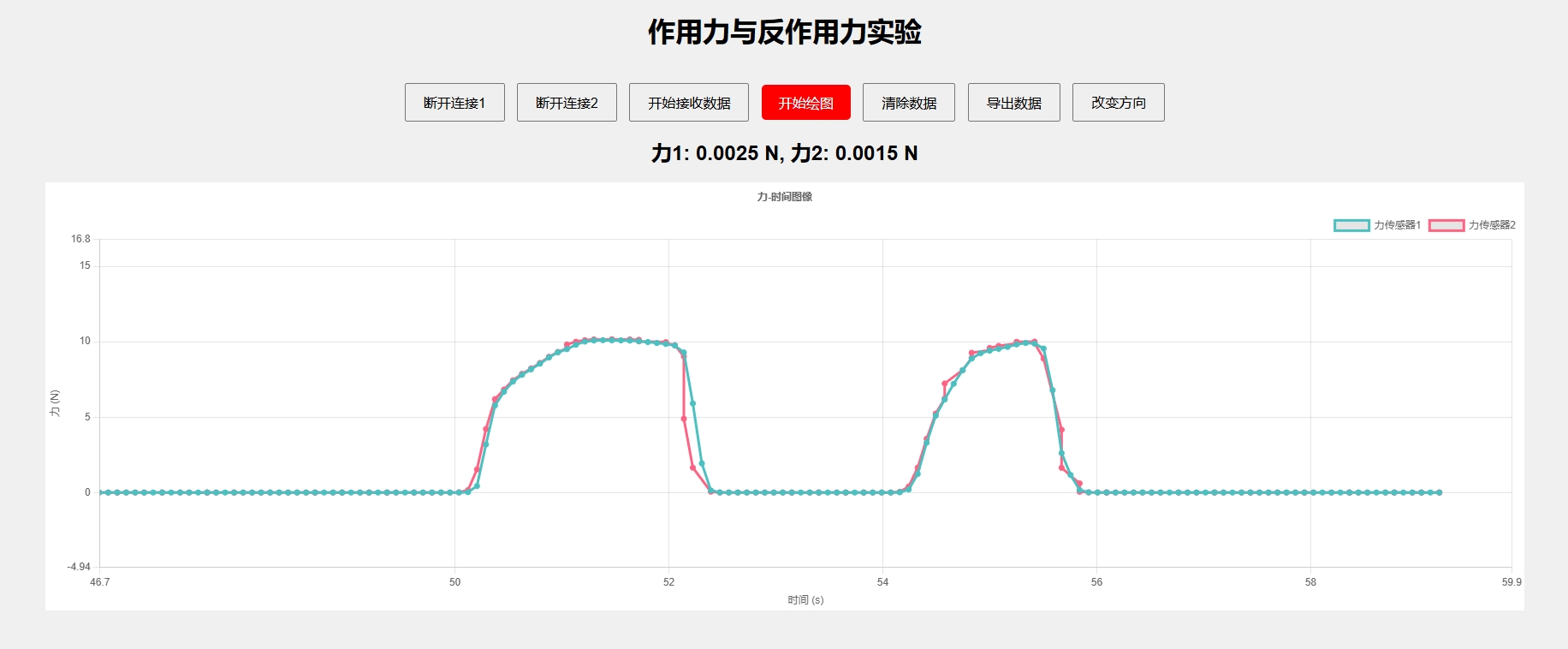This screenshot has width=1568, height=649.
Task: Toggle the red 开始绘图 button
Action: 805,103
